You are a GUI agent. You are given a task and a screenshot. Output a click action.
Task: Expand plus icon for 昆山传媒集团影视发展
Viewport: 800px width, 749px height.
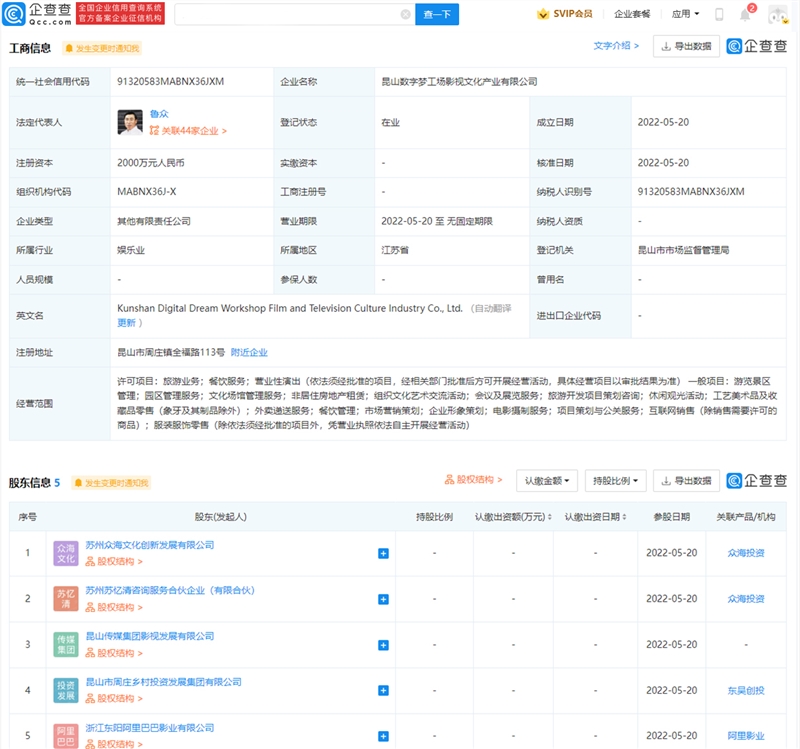coord(383,645)
